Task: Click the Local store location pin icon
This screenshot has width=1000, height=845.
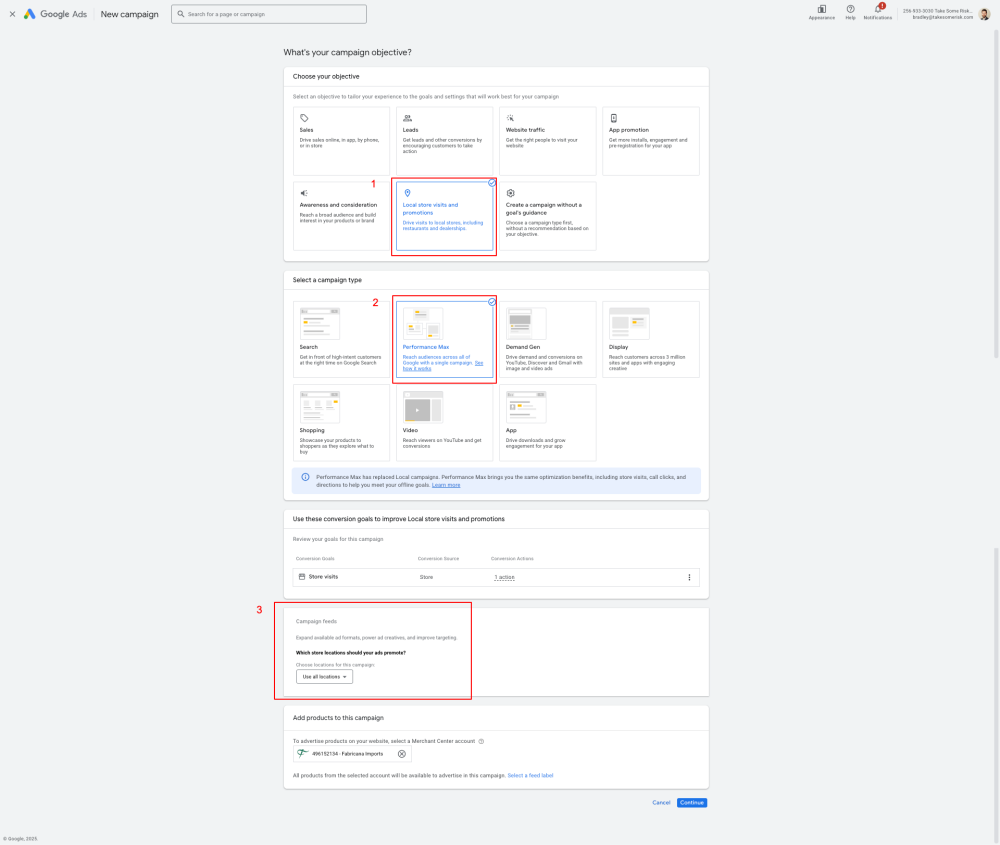Action: [408, 193]
